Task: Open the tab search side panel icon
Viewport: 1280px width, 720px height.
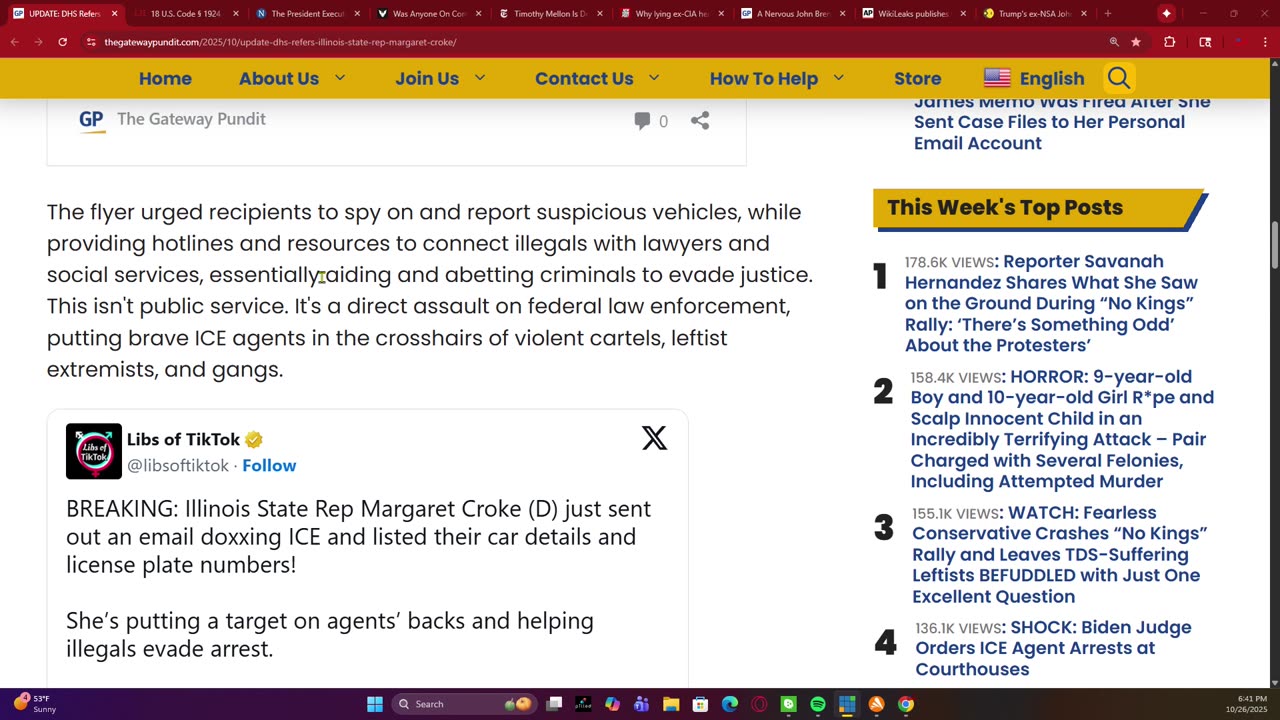Action: pyautogui.click(x=1205, y=42)
